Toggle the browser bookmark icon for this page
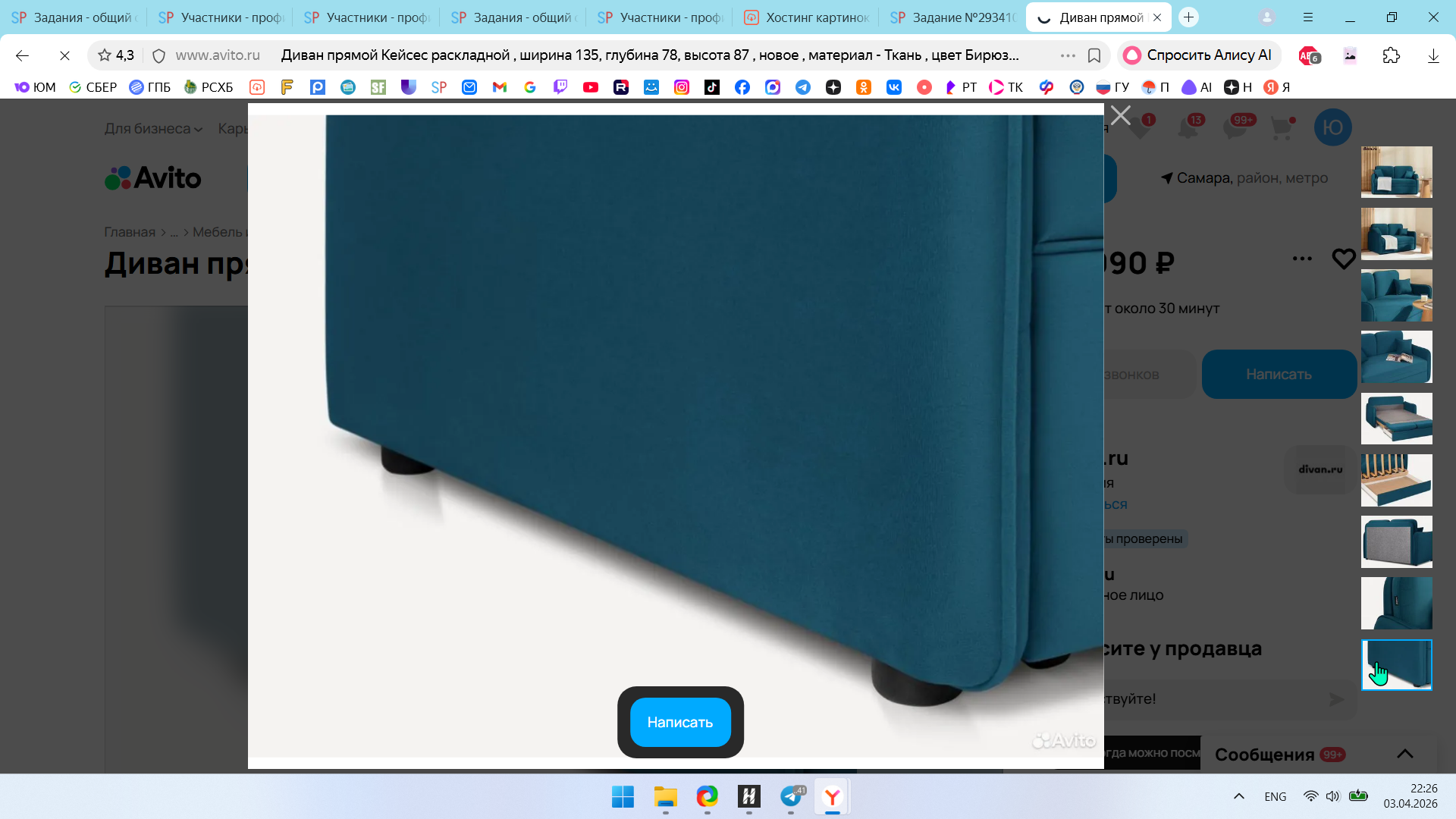Image resolution: width=1456 pixels, height=819 pixels. tap(1094, 55)
